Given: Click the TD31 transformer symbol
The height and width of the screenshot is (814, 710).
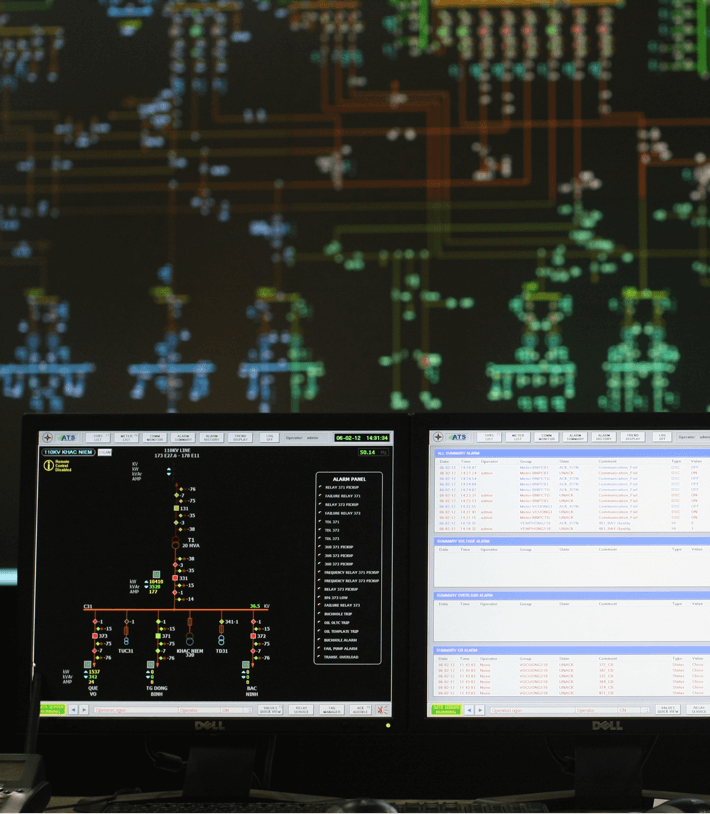Looking at the screenshot, I should [x=221, y=640].
